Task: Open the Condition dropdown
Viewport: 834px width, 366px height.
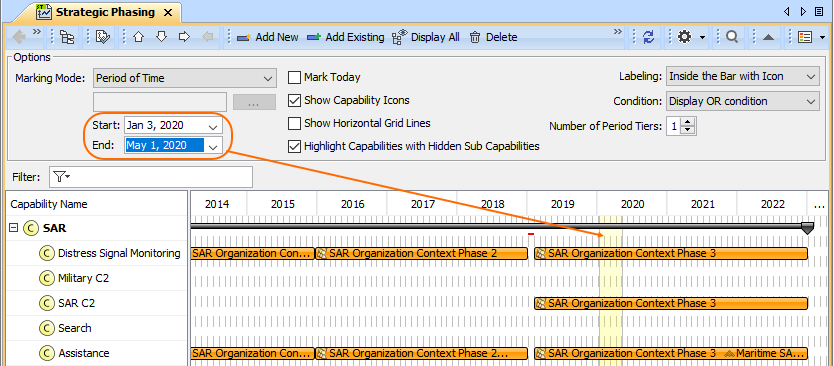Action: pyautogui.click(x=743, y=101)
